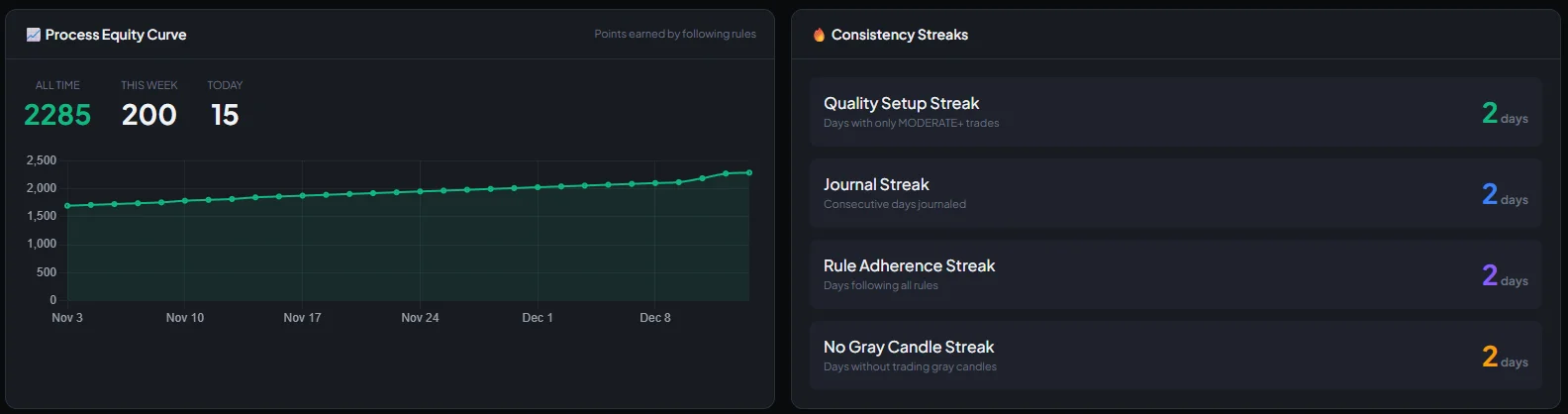Click the 2,500 y-axis label
Screen dimensions: 1568x414
42,160
